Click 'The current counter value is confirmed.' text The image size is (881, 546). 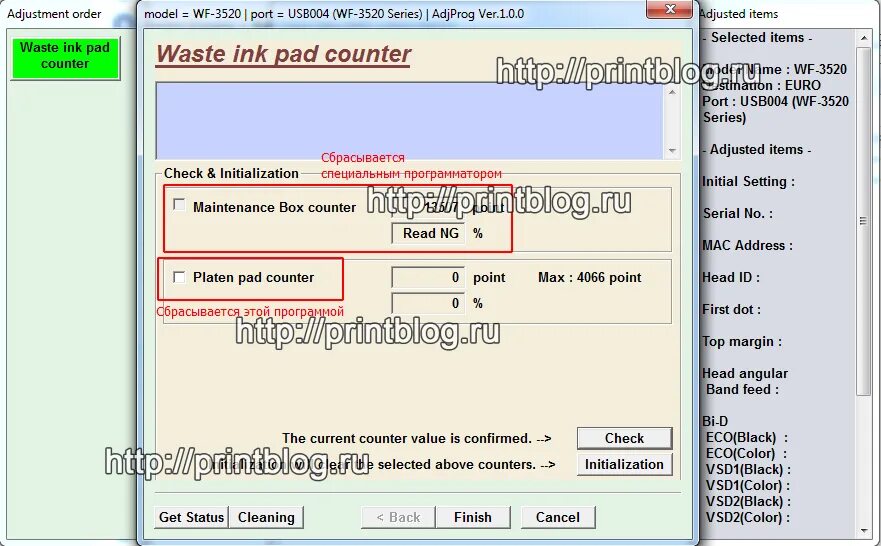[x=407, y=438]
